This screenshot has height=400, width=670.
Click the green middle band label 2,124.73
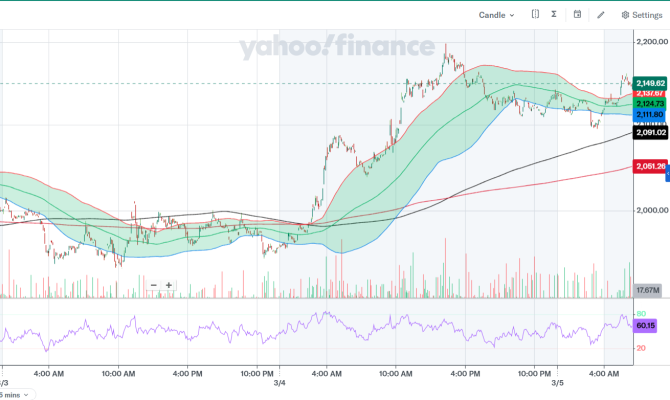pos(651,104)
